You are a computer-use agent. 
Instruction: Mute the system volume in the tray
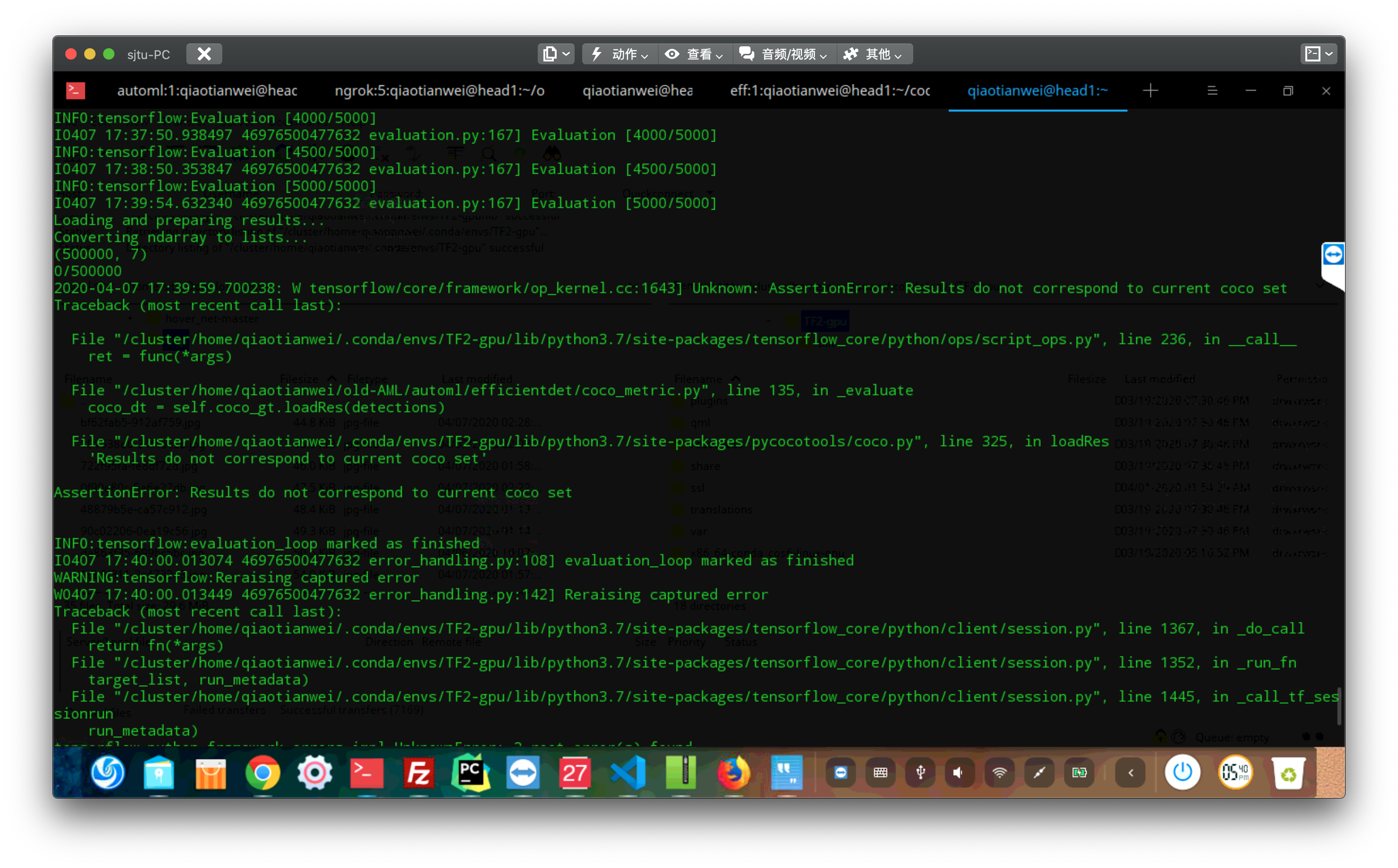pos(958,773)
